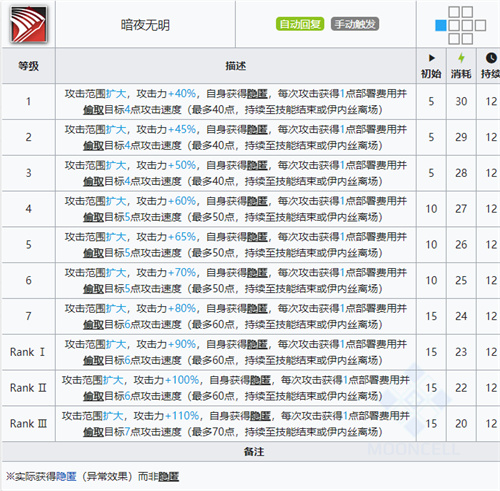Click the 等级 column header
This screenshot has height=491, width=500.
29,66
